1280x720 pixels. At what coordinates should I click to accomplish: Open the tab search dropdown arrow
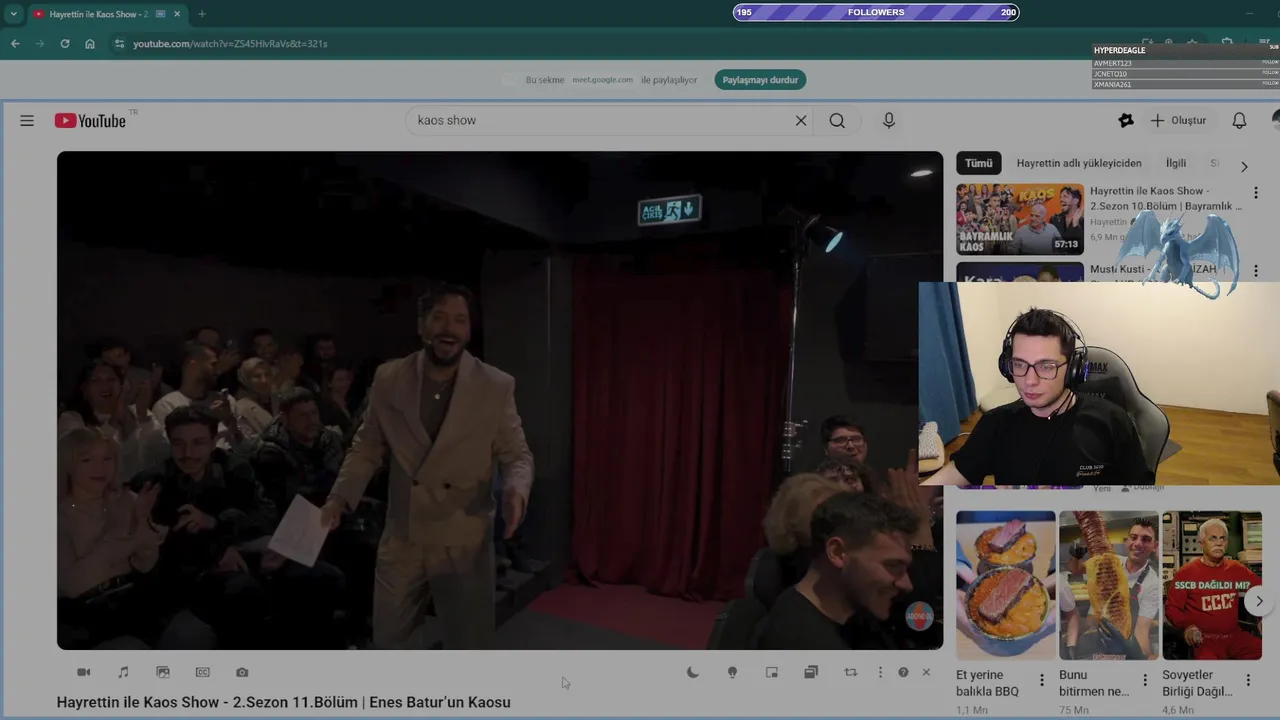point(13,14)
